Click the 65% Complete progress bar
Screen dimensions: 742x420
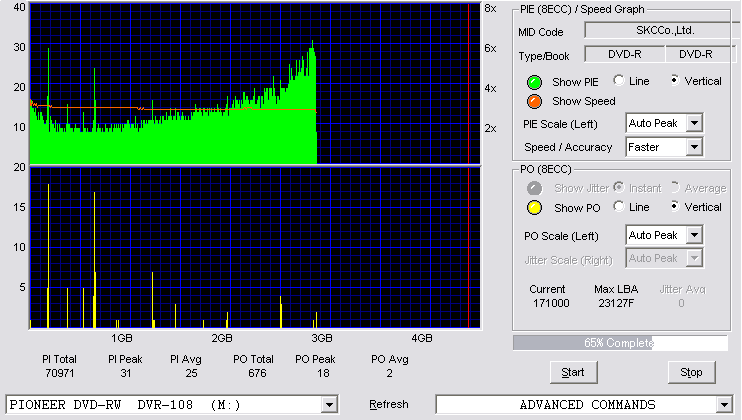click(x=620, y=343)
